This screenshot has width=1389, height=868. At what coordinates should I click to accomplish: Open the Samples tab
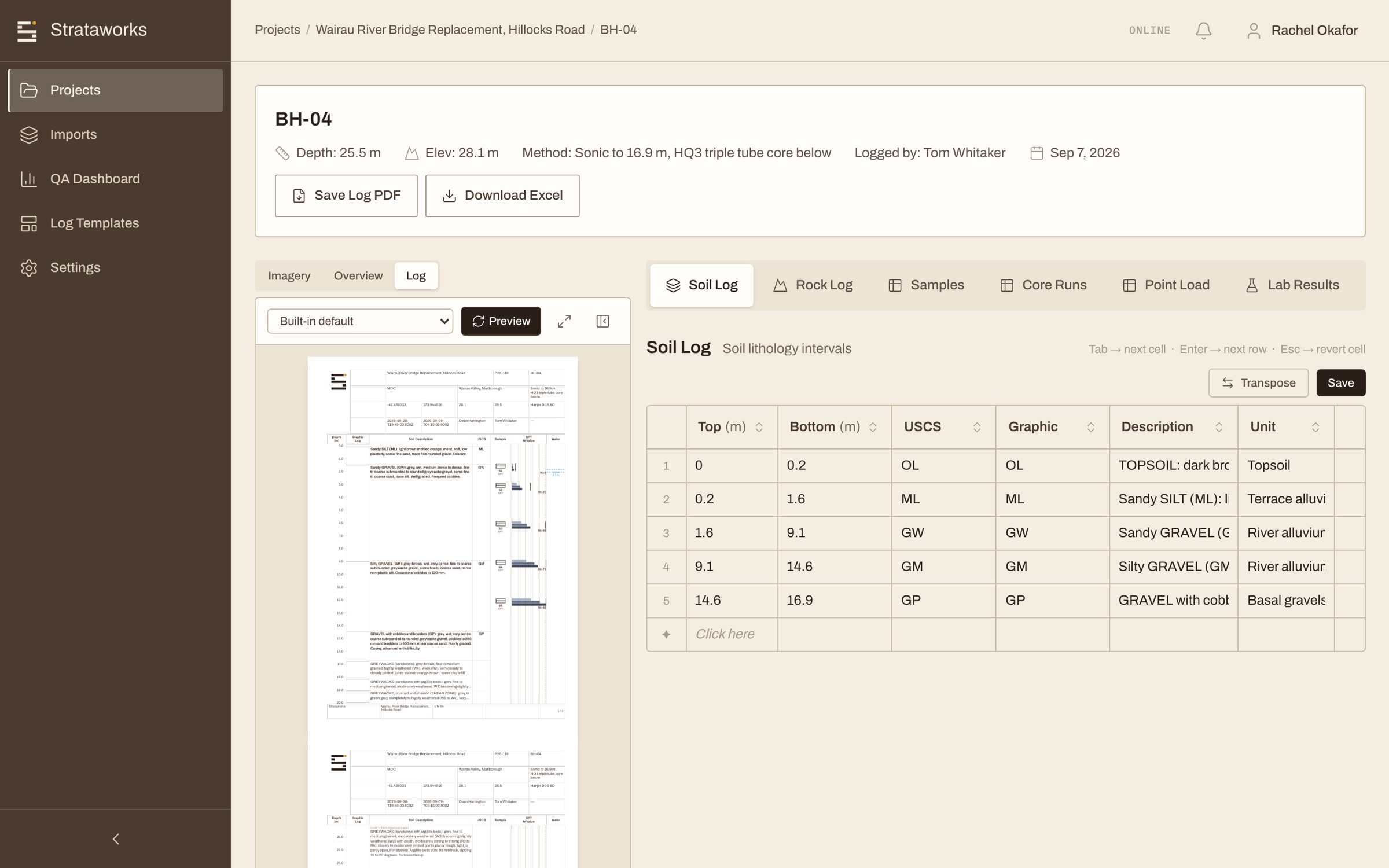926,285
